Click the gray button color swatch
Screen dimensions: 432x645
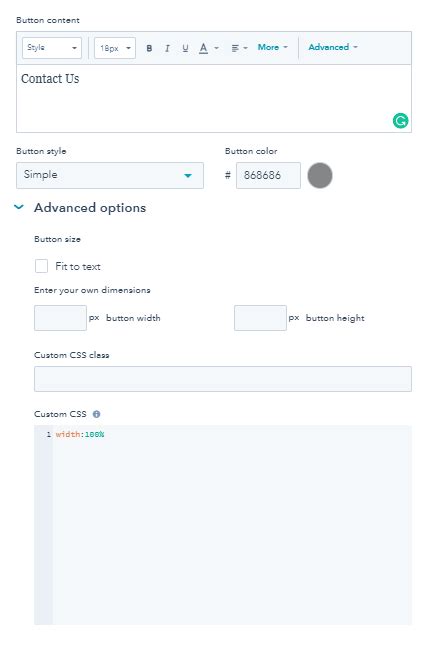(x=320, y=175)
